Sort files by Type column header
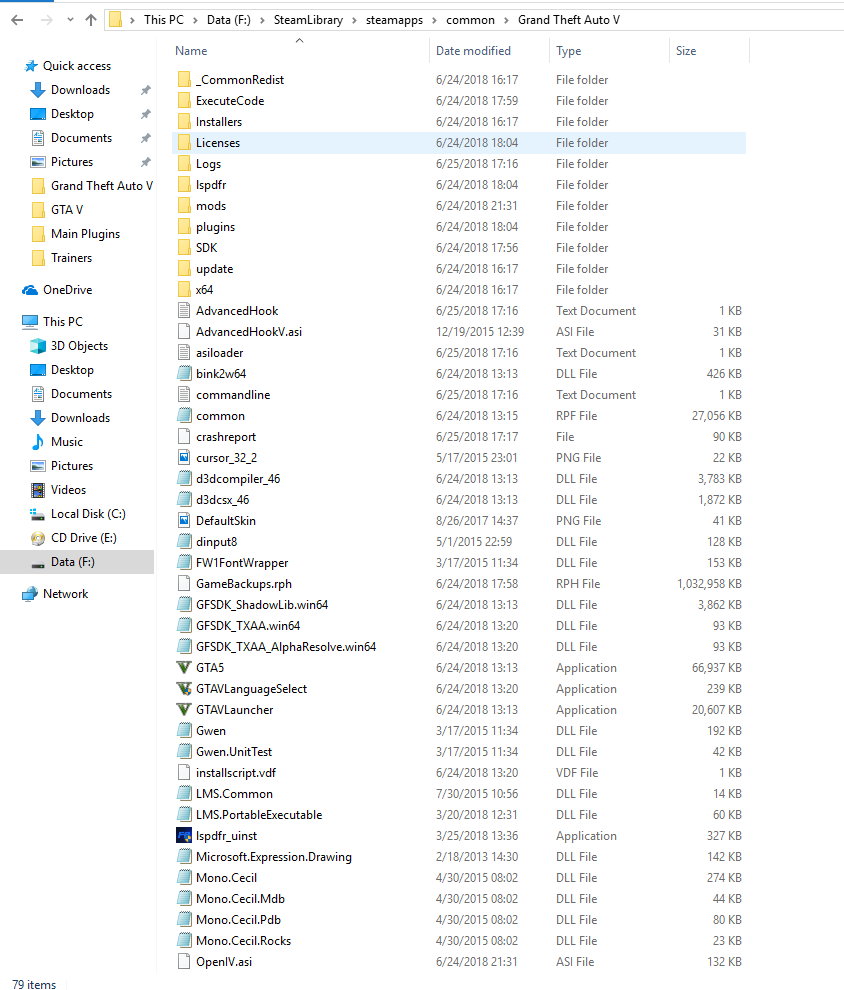This screenshot has width=844, height=990. (x=569, y=51)
